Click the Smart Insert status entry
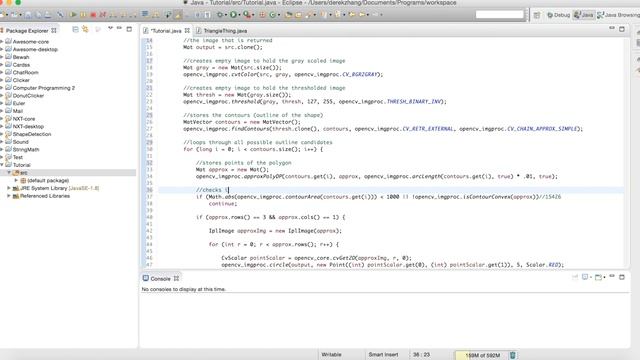Viewport: 640px width, 360px height. pyautogui.click(x=383, y=355)
